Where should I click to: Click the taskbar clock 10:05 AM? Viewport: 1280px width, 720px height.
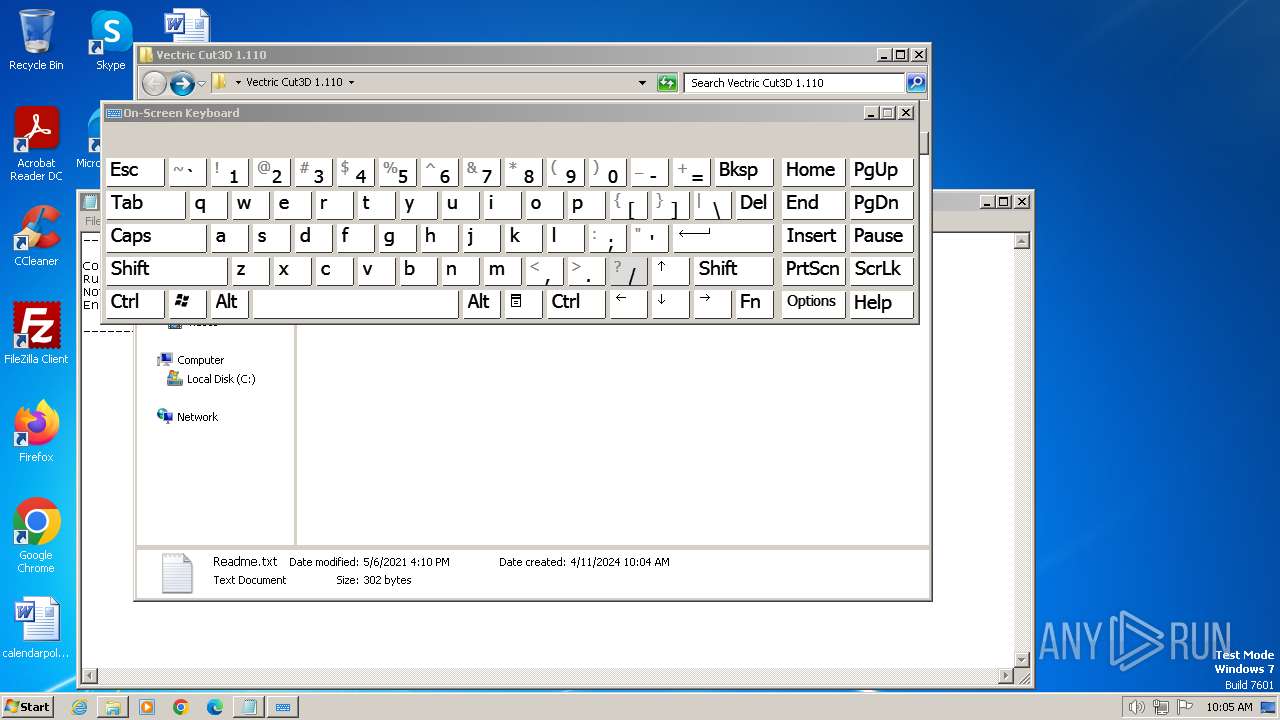tap(1229, 707)
